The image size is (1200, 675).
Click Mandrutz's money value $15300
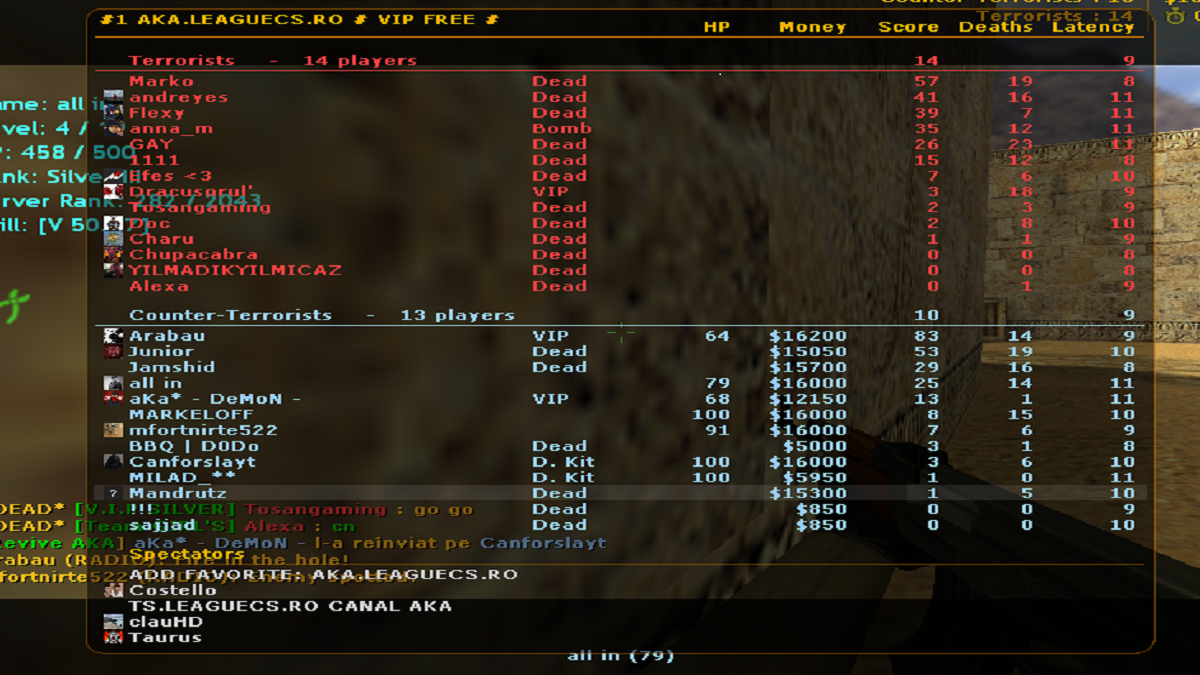tap(808, 494)
